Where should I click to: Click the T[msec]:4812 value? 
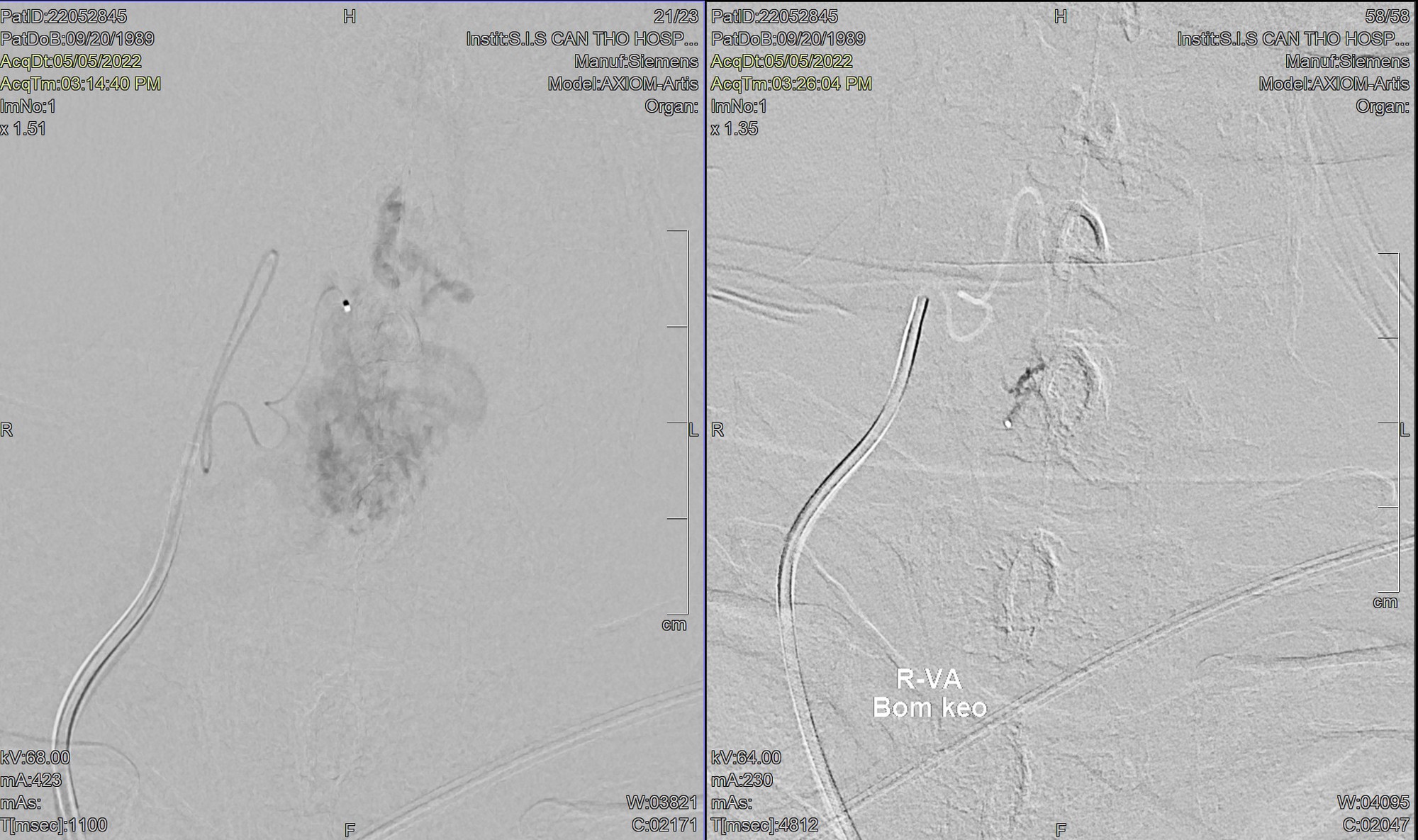[x=764, y=825]
